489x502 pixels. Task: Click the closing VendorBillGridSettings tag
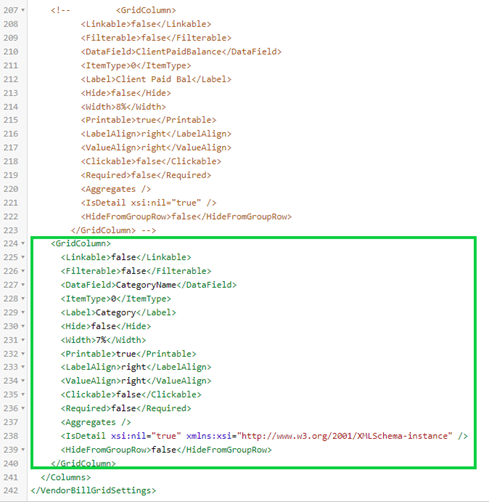pyautogui.click(x=93, y=491)
